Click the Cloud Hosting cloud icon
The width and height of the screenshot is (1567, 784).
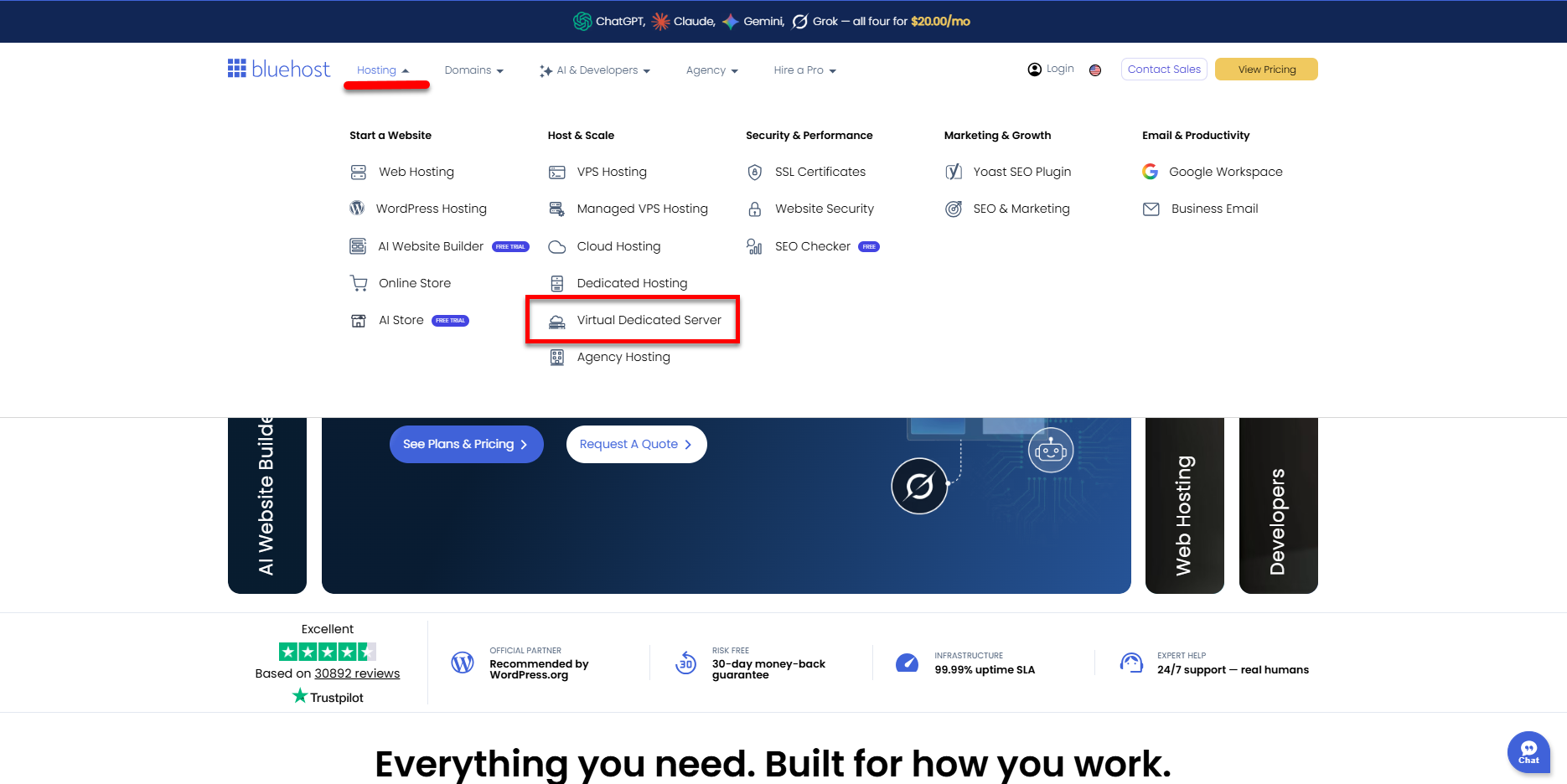557,246
